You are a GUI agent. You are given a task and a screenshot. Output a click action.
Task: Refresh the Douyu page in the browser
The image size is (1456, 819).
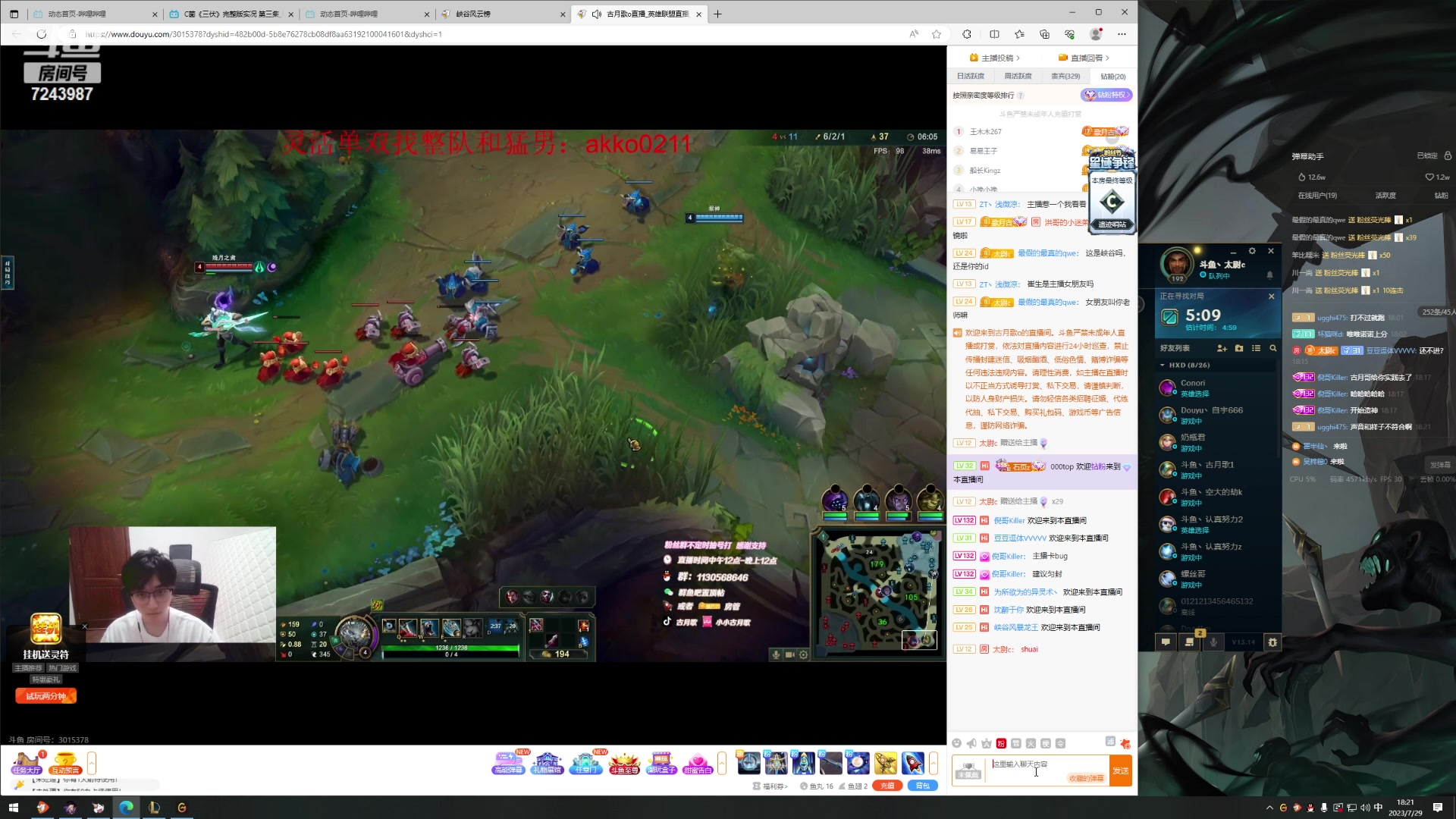[42, 34]
